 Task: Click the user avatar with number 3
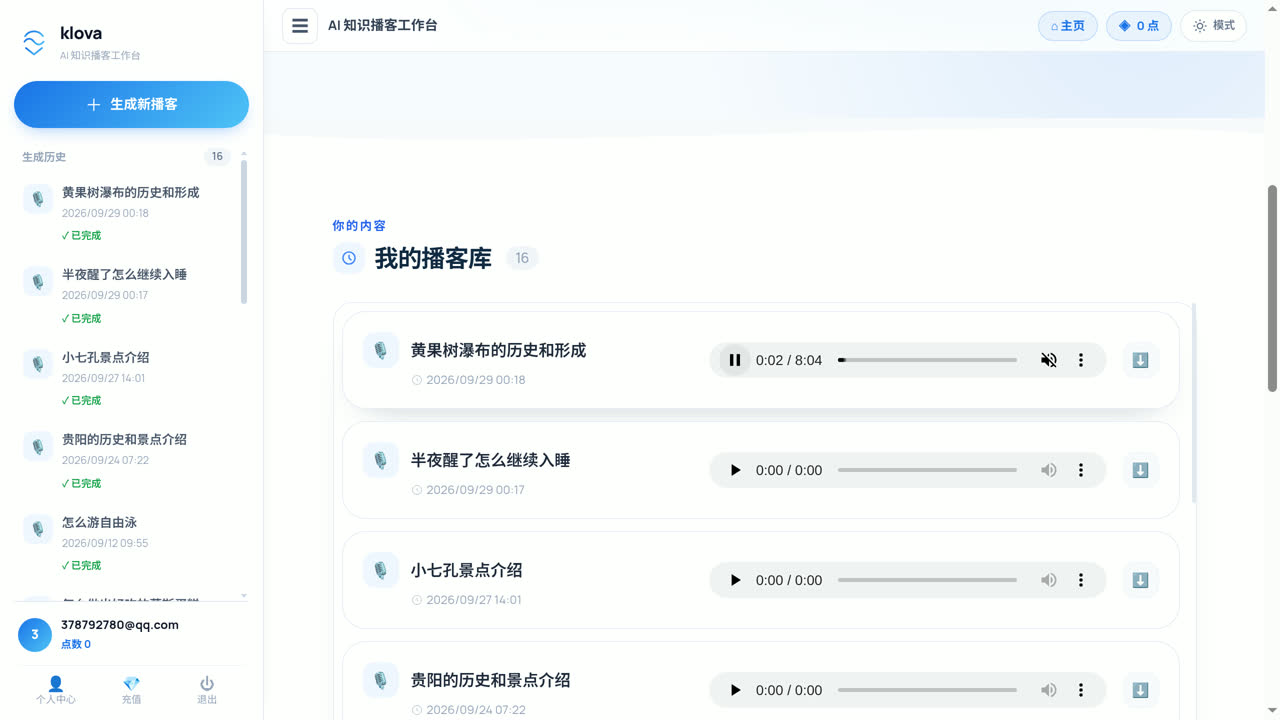(x=35, y=634)
